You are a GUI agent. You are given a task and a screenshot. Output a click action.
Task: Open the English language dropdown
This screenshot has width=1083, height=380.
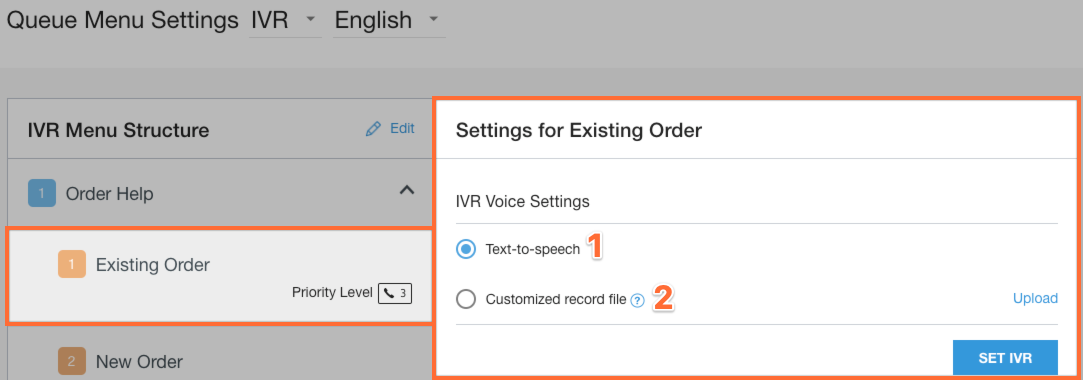[x=389, y=20]
